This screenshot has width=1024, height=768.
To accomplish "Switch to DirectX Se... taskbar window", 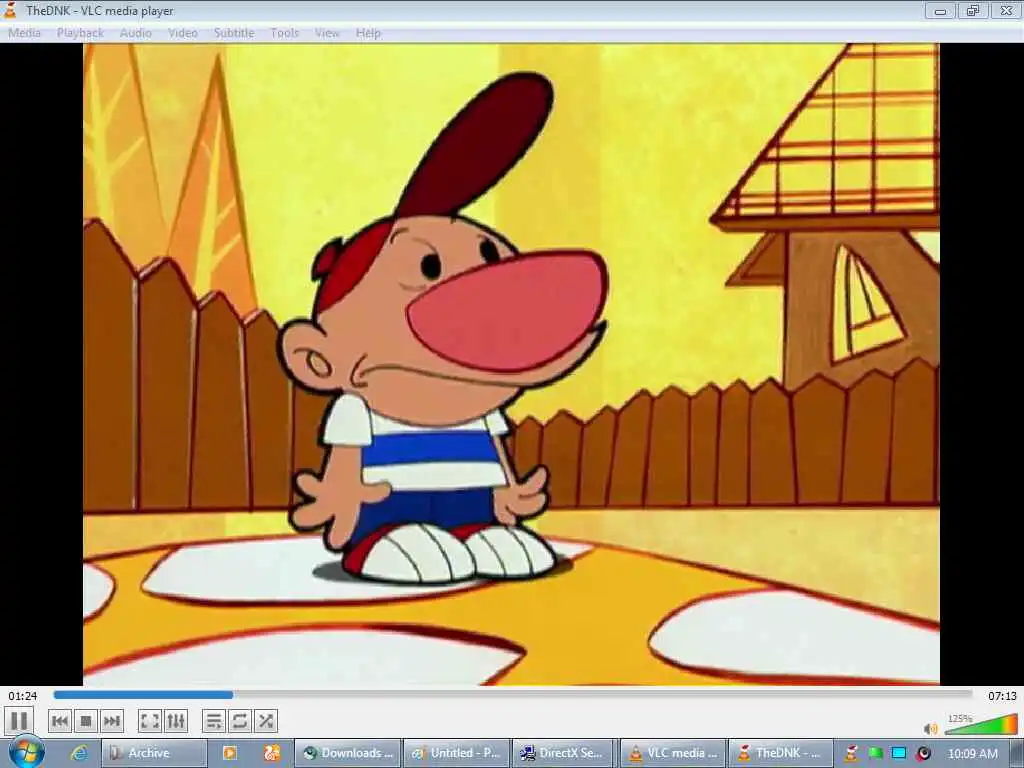I will coord(565,753).
